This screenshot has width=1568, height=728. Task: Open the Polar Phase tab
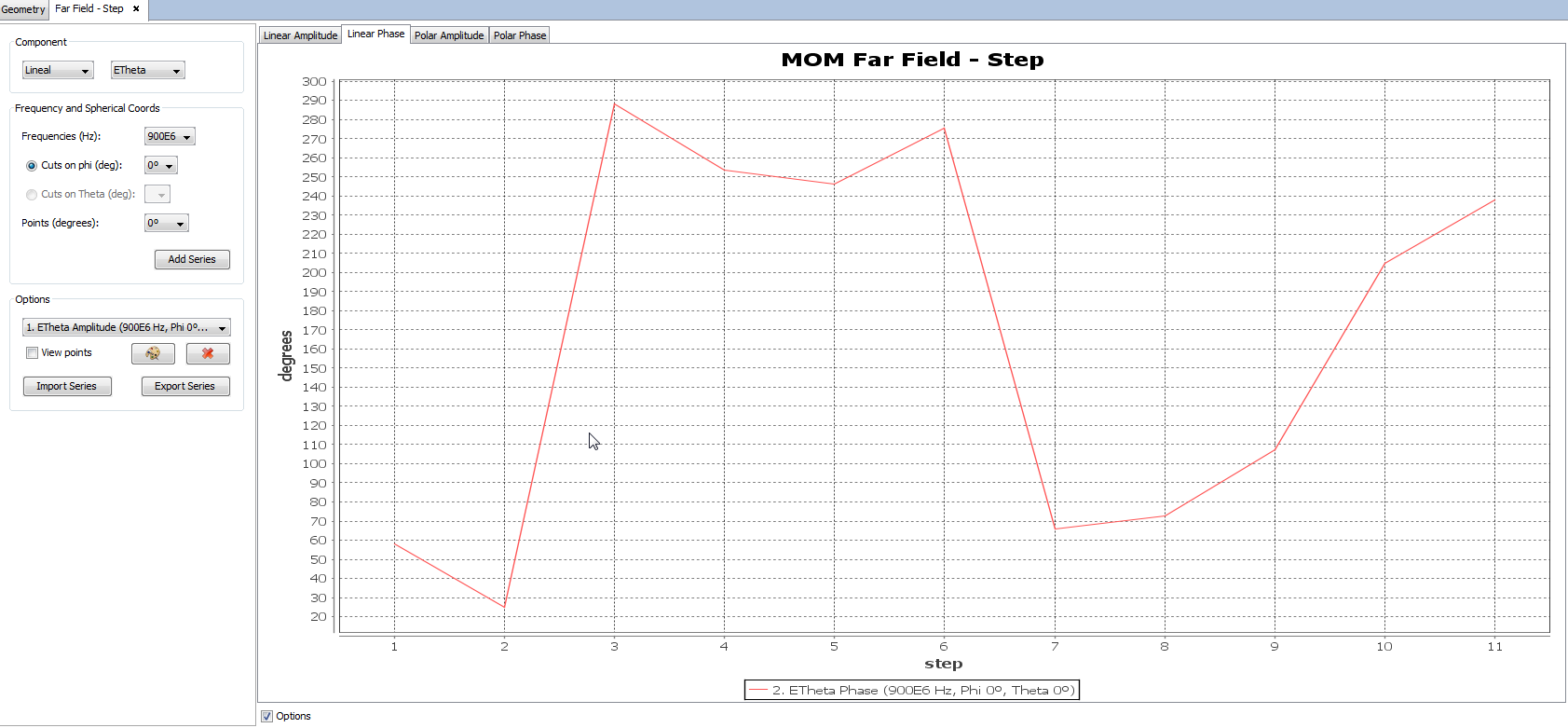point(520,35)
